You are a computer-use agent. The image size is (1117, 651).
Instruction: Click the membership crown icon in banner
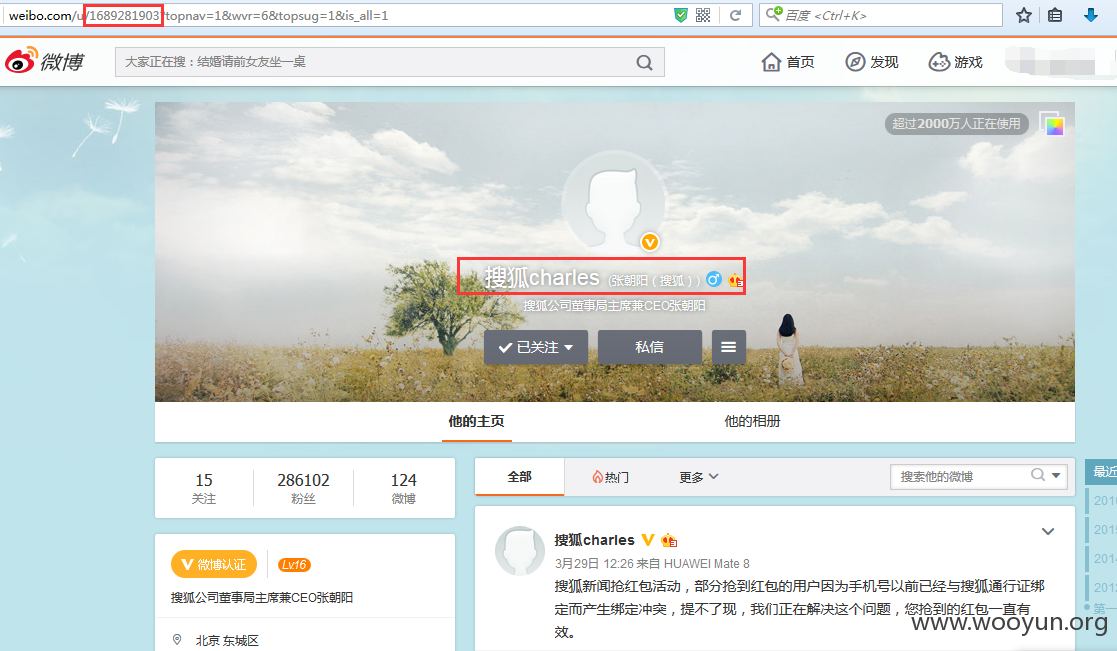tap(735, 281)
